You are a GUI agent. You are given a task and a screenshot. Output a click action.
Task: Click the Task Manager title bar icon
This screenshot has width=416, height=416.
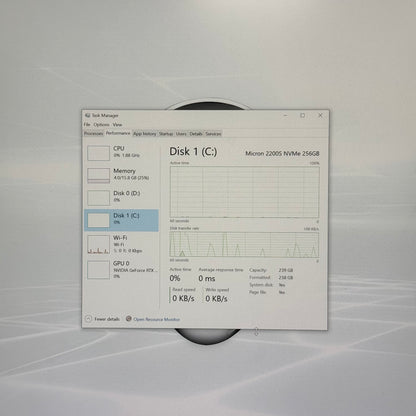pyautogui.click(x=88, y=115)
